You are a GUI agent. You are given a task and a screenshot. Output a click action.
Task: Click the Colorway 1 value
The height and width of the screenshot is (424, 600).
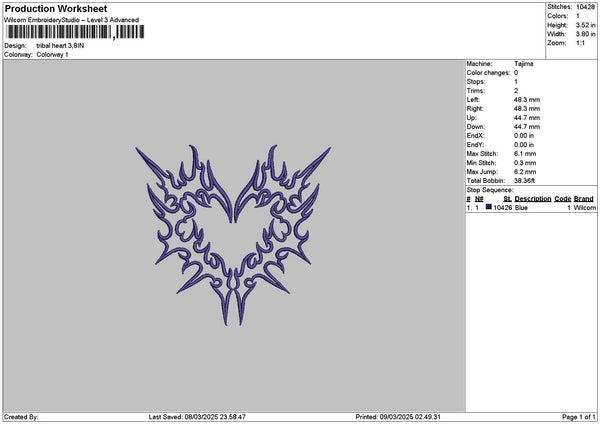[53, 55]
